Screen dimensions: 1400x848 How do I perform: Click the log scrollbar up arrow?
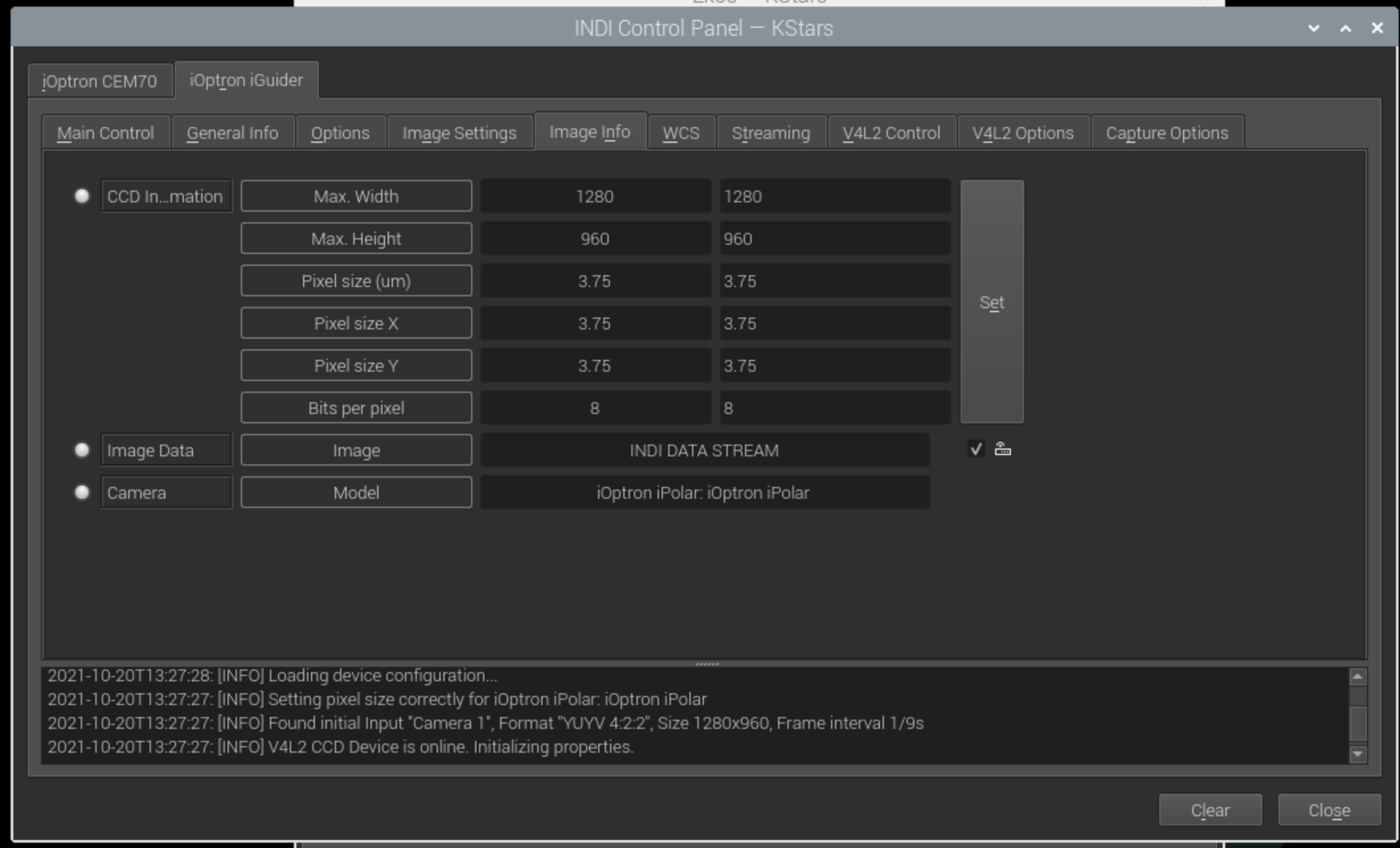point(1358,676)
